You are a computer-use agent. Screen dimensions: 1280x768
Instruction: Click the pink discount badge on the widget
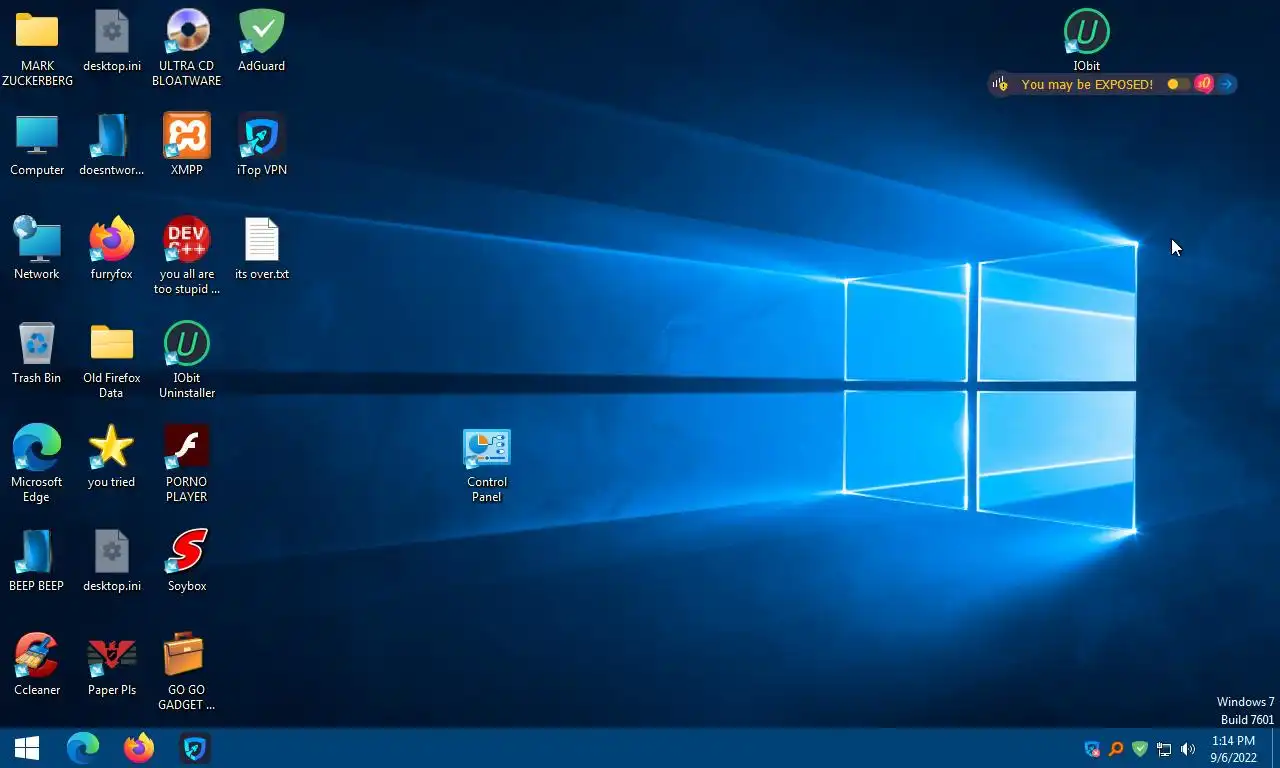click(1204, 84)
